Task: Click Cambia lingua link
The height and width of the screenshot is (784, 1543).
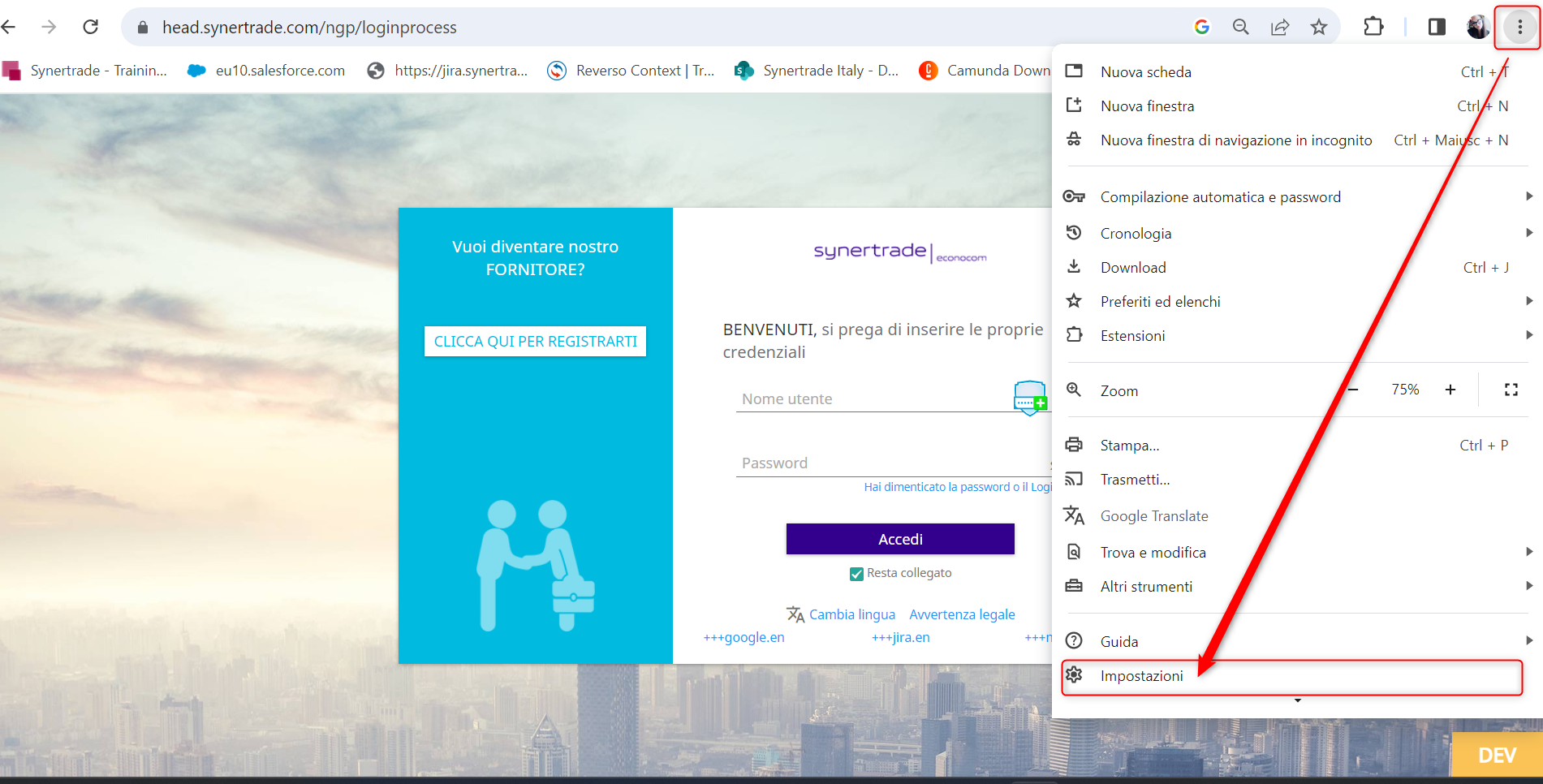Action: coord(852,614)
